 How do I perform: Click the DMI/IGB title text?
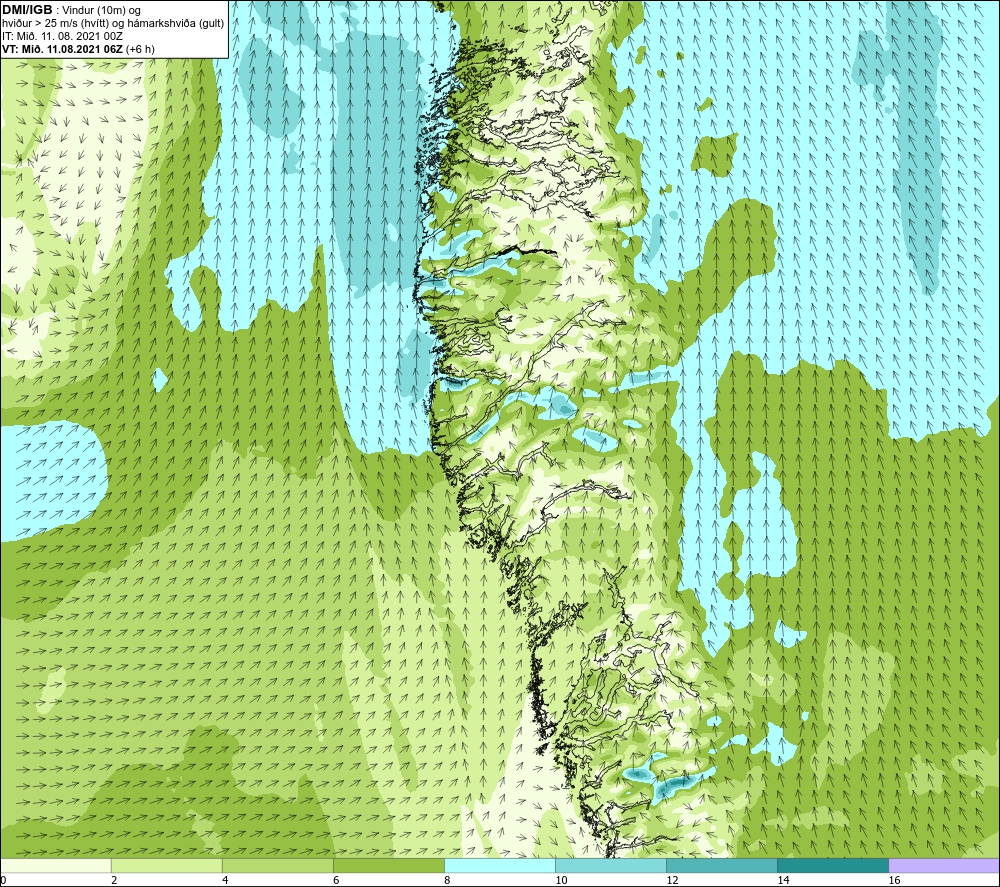27,10
